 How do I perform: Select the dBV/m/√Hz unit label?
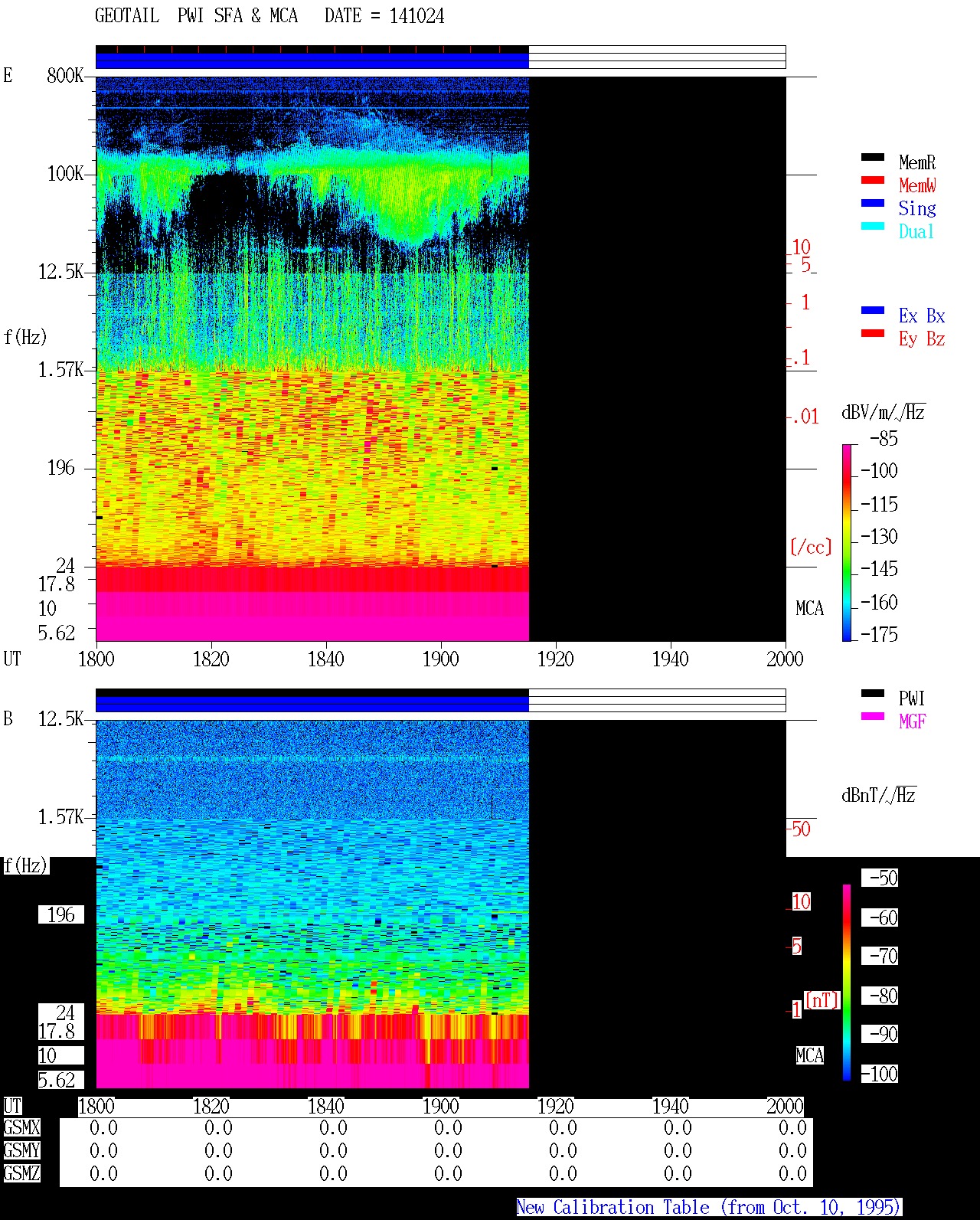click(x=884, y=412)
